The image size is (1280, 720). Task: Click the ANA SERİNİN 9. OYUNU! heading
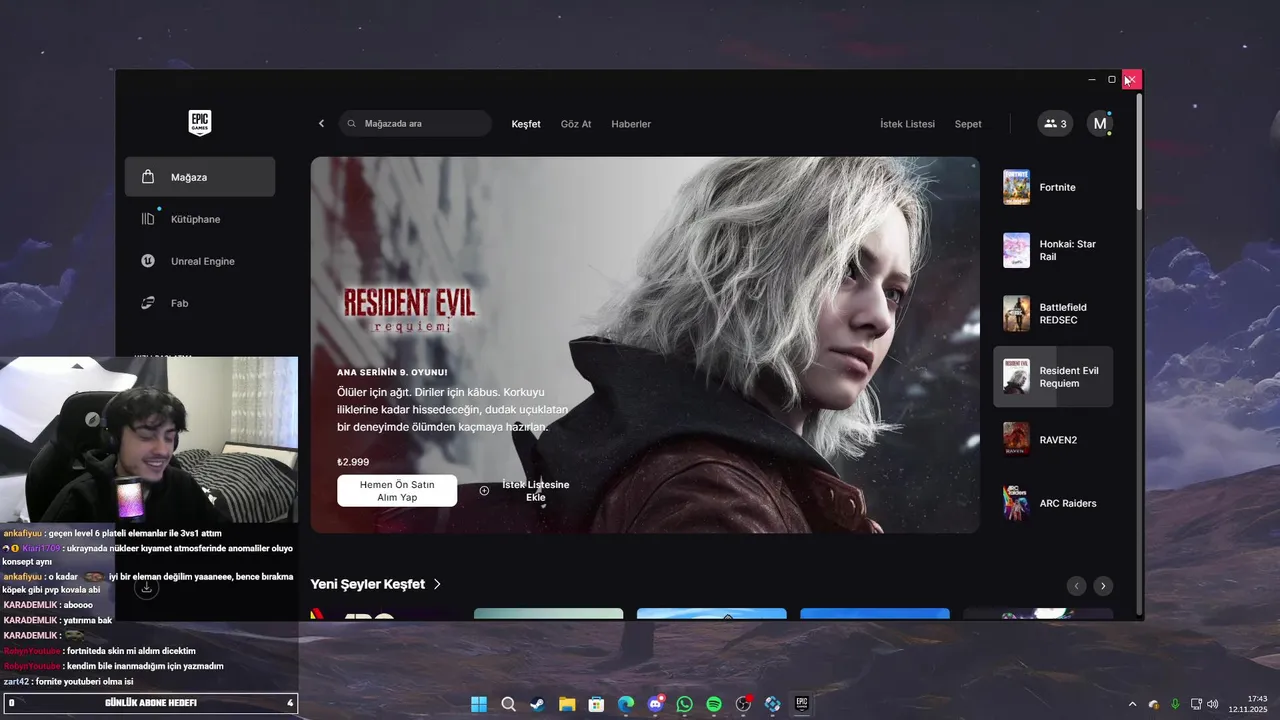click(x=392, y=372)
